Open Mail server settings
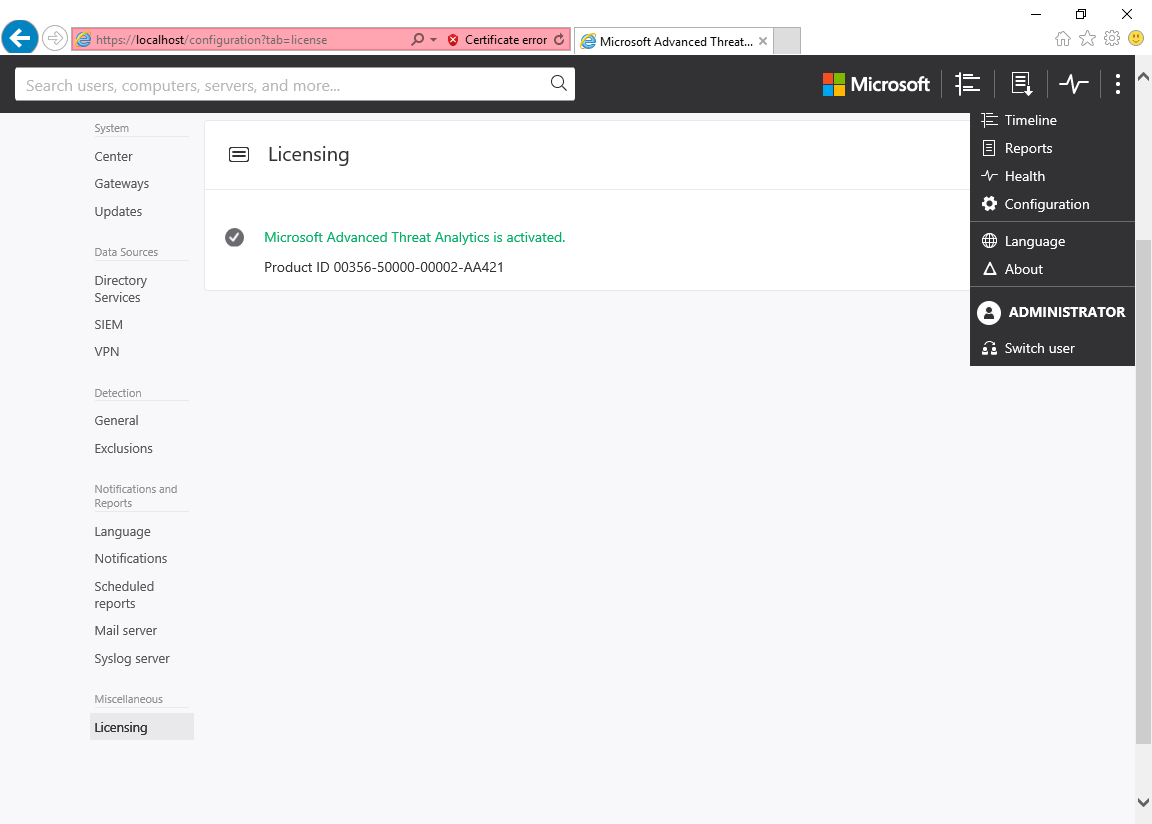 click(x=126, y=631)
